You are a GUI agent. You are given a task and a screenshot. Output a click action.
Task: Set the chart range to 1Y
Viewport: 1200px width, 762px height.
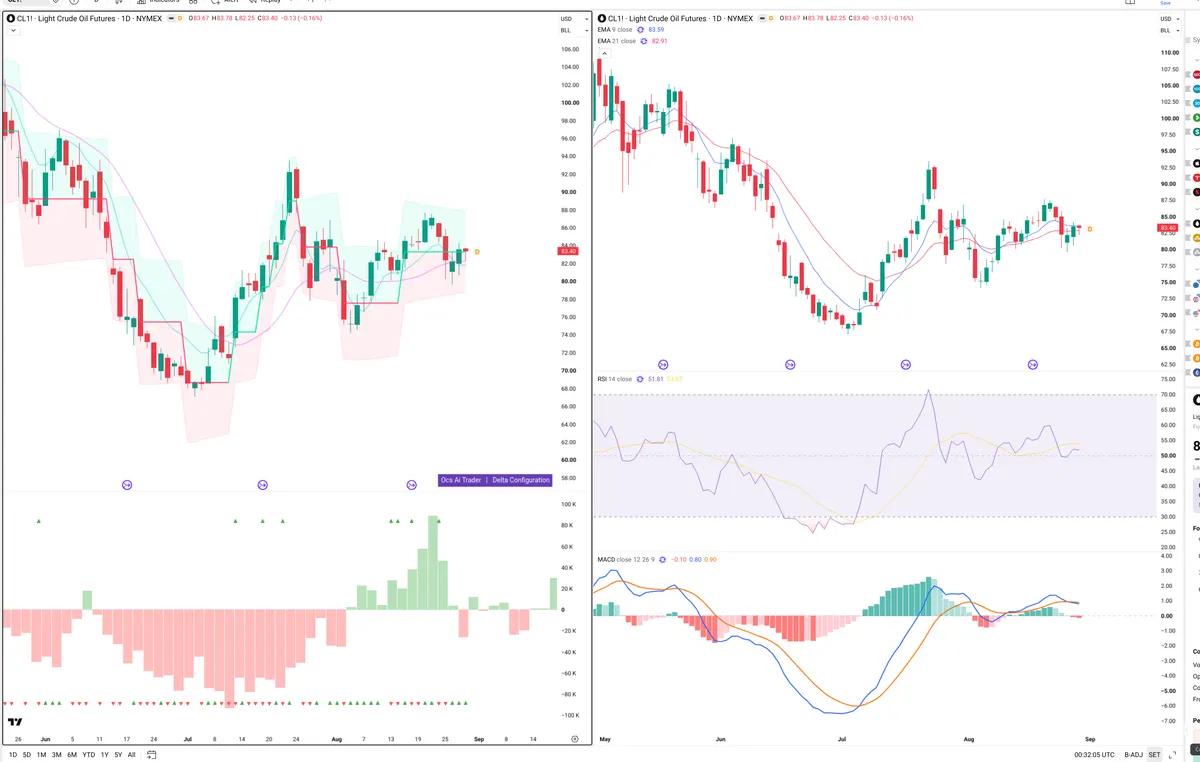105,755
